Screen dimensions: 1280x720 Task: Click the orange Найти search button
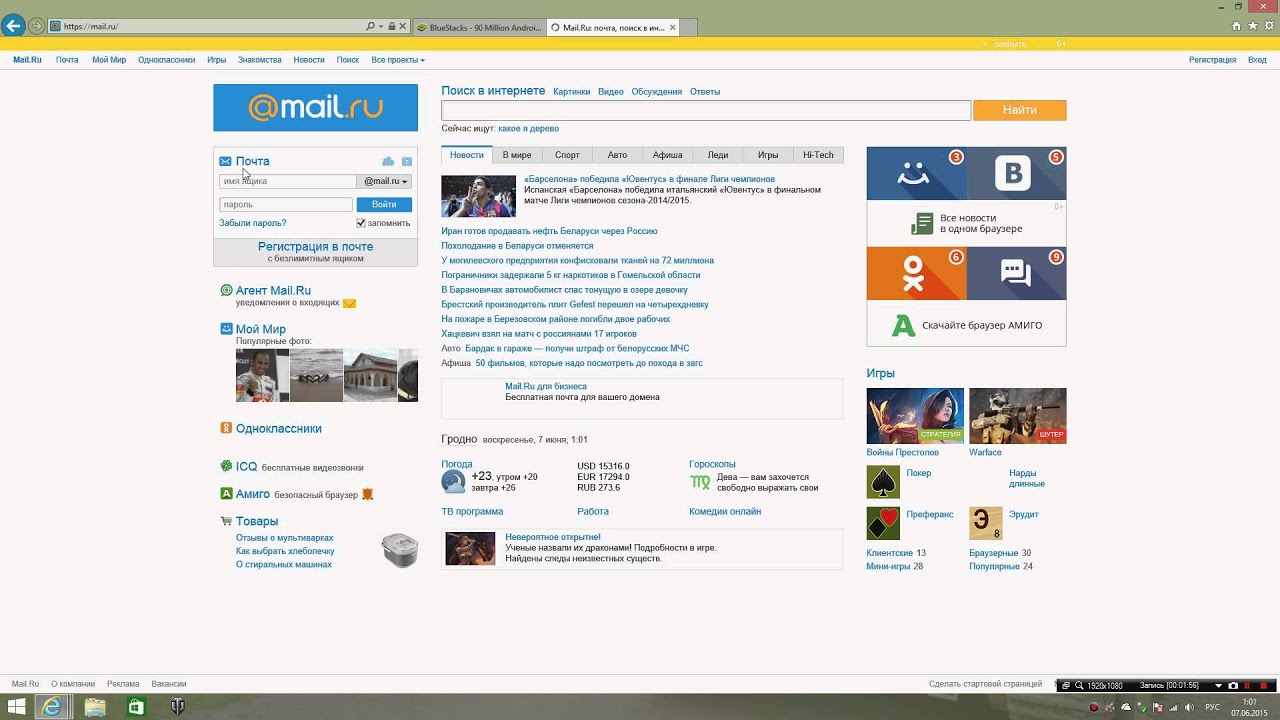click(x=1019, y=110)
